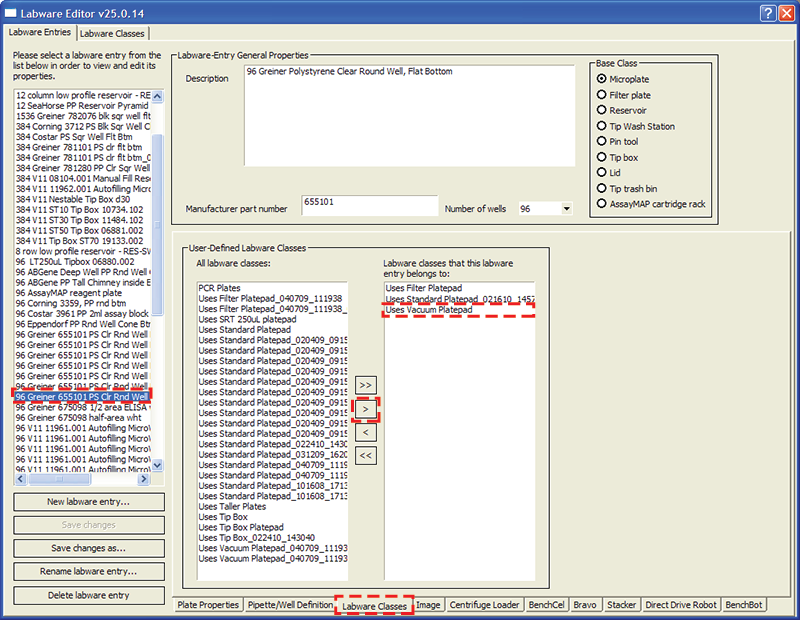The width and height of the screenshot is (800, 620).
Task: Select the Microplate base class
Action: (601, 79)
